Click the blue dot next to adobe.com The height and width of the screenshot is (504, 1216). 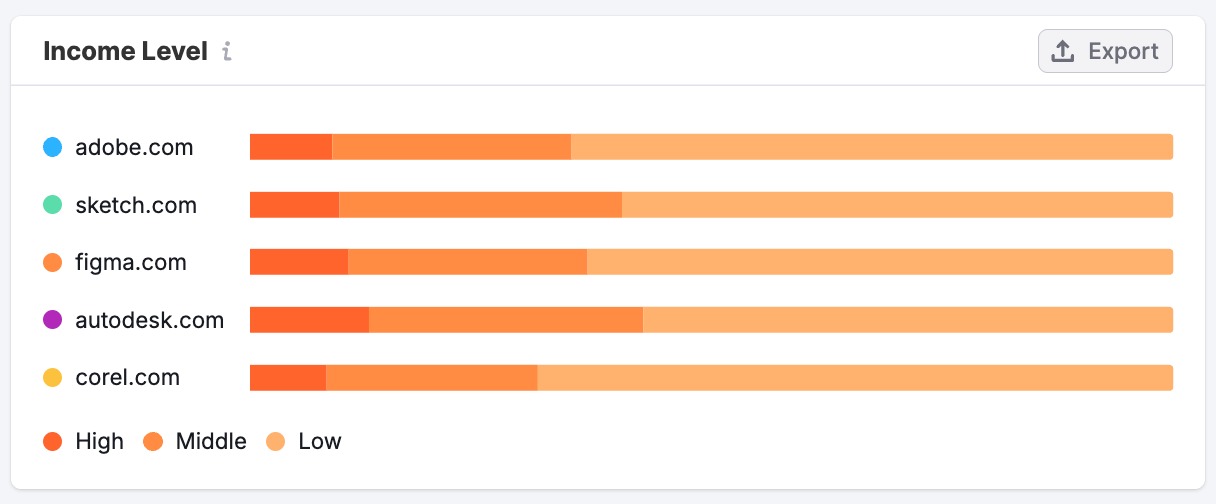coord(53,148)
